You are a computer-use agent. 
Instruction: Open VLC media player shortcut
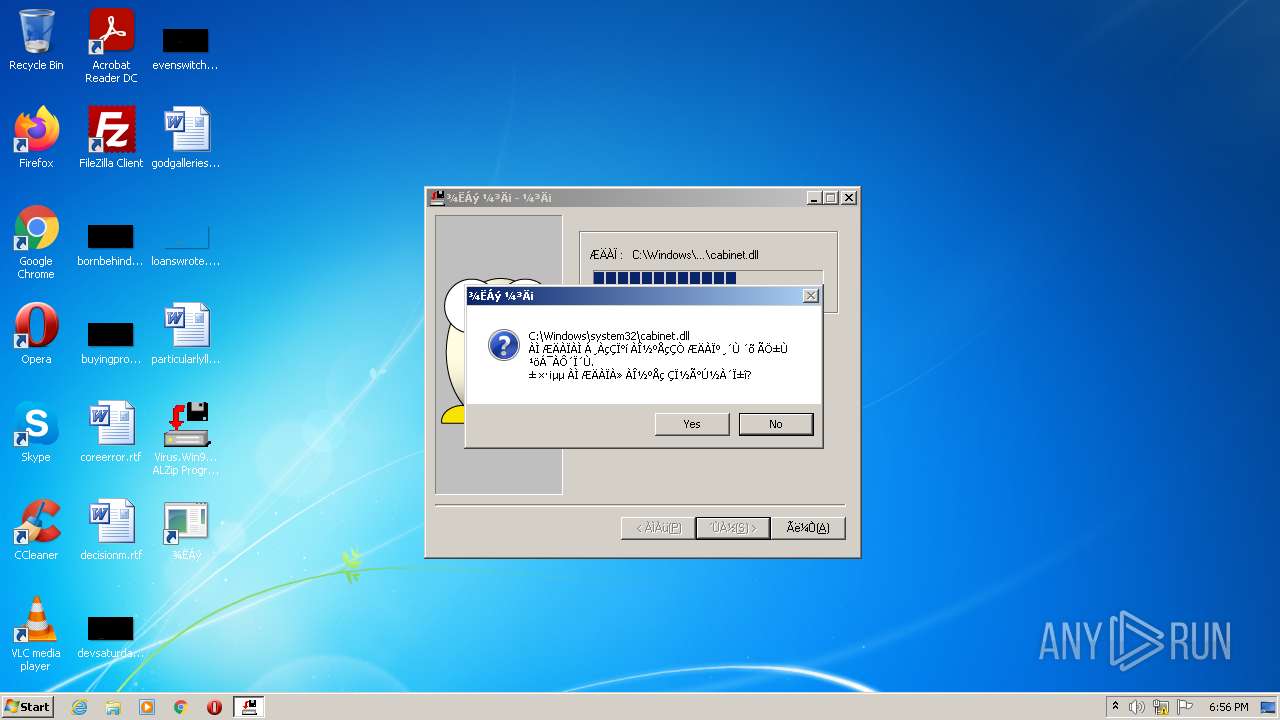36,634
